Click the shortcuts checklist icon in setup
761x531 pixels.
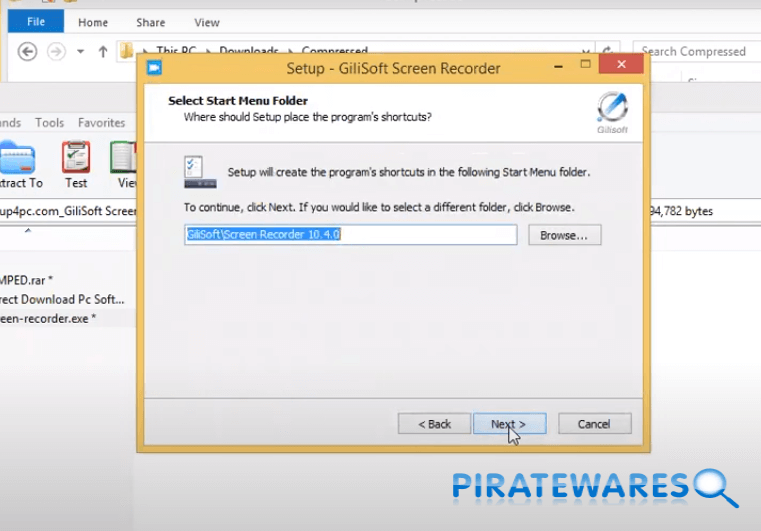[200, 171]
